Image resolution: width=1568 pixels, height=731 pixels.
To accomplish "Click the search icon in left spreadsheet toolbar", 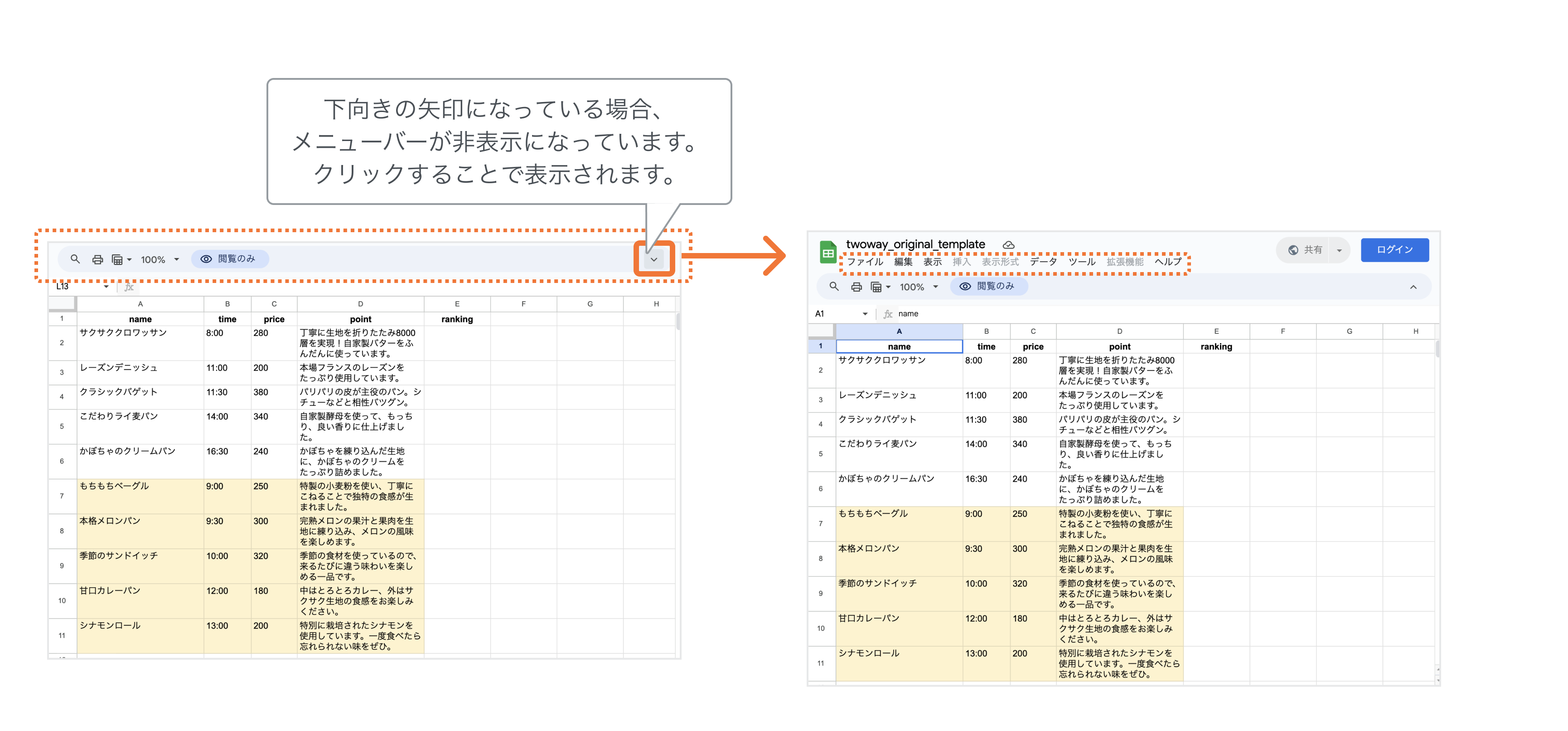I will [75, 259].
